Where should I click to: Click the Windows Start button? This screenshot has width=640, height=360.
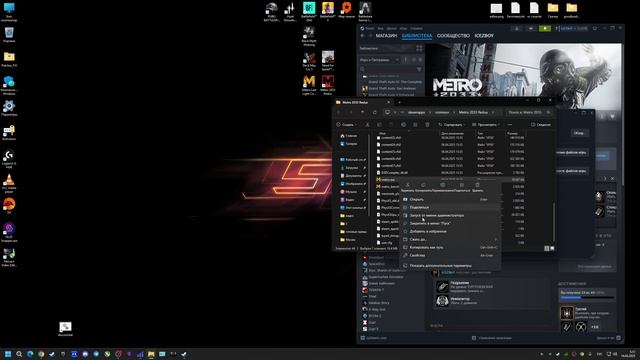point(8,354)
